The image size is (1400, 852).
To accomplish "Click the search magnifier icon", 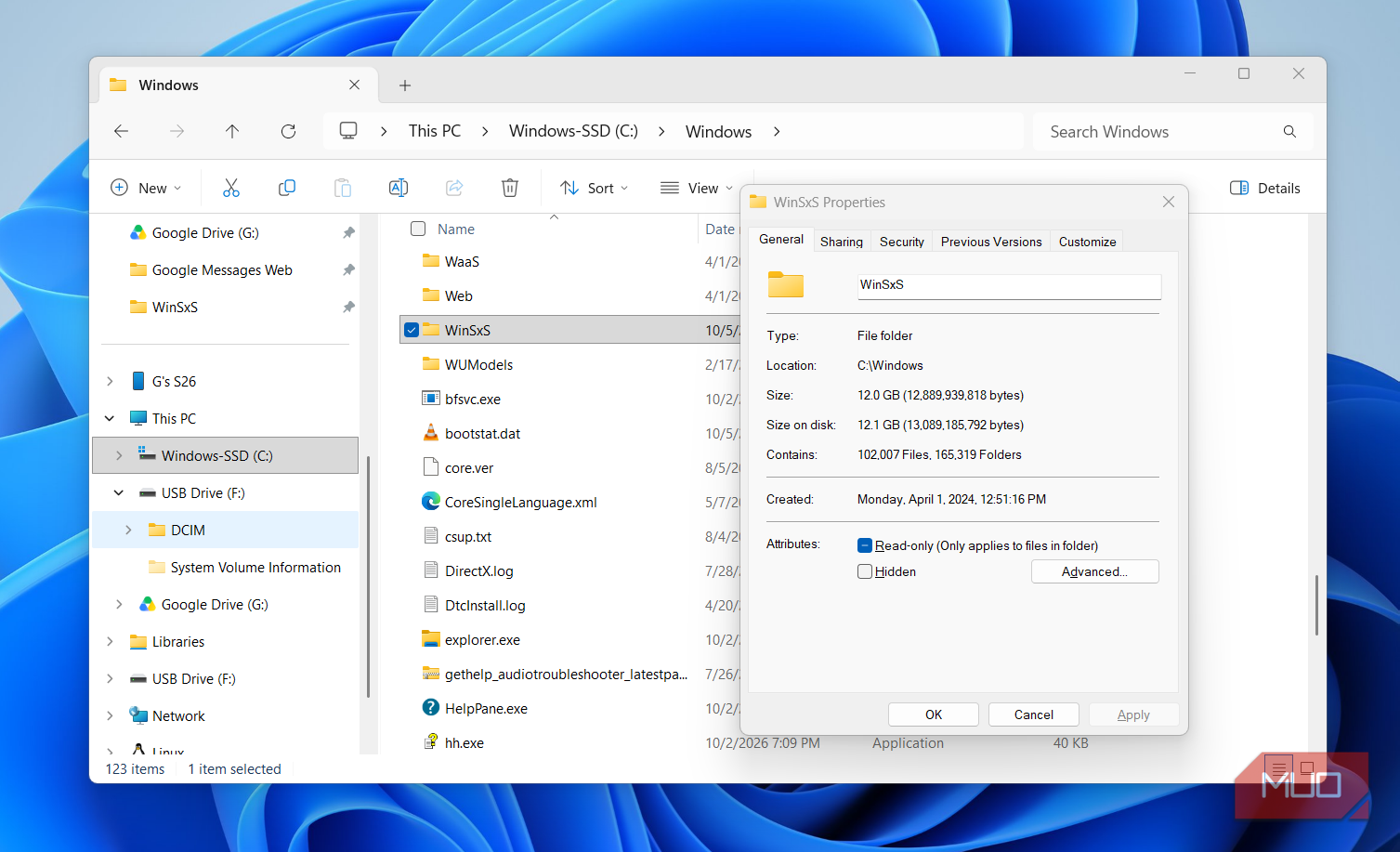I will click(x=1289, y=131).
